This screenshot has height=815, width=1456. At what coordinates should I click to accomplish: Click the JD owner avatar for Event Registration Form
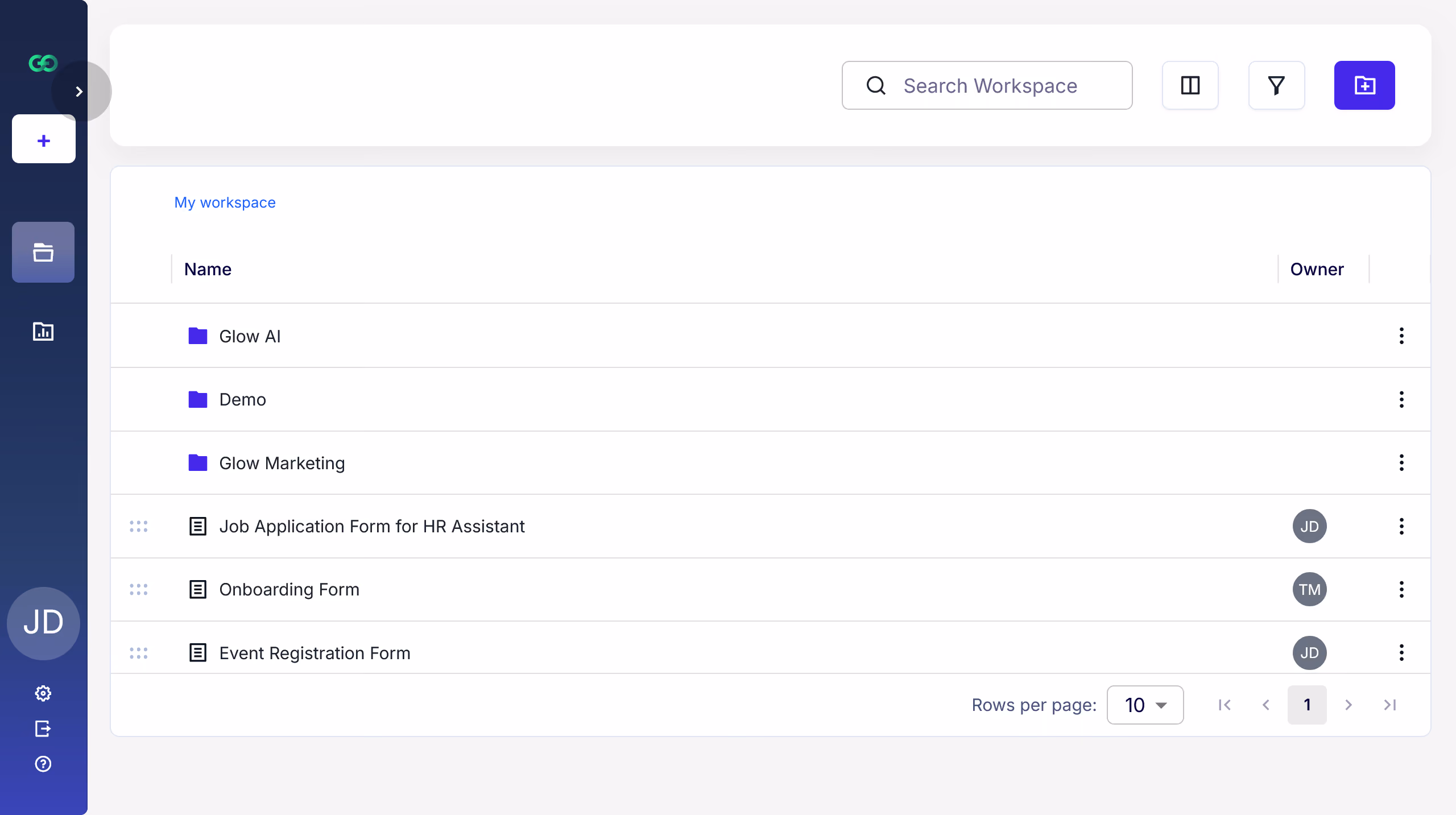pos(1309,653)
